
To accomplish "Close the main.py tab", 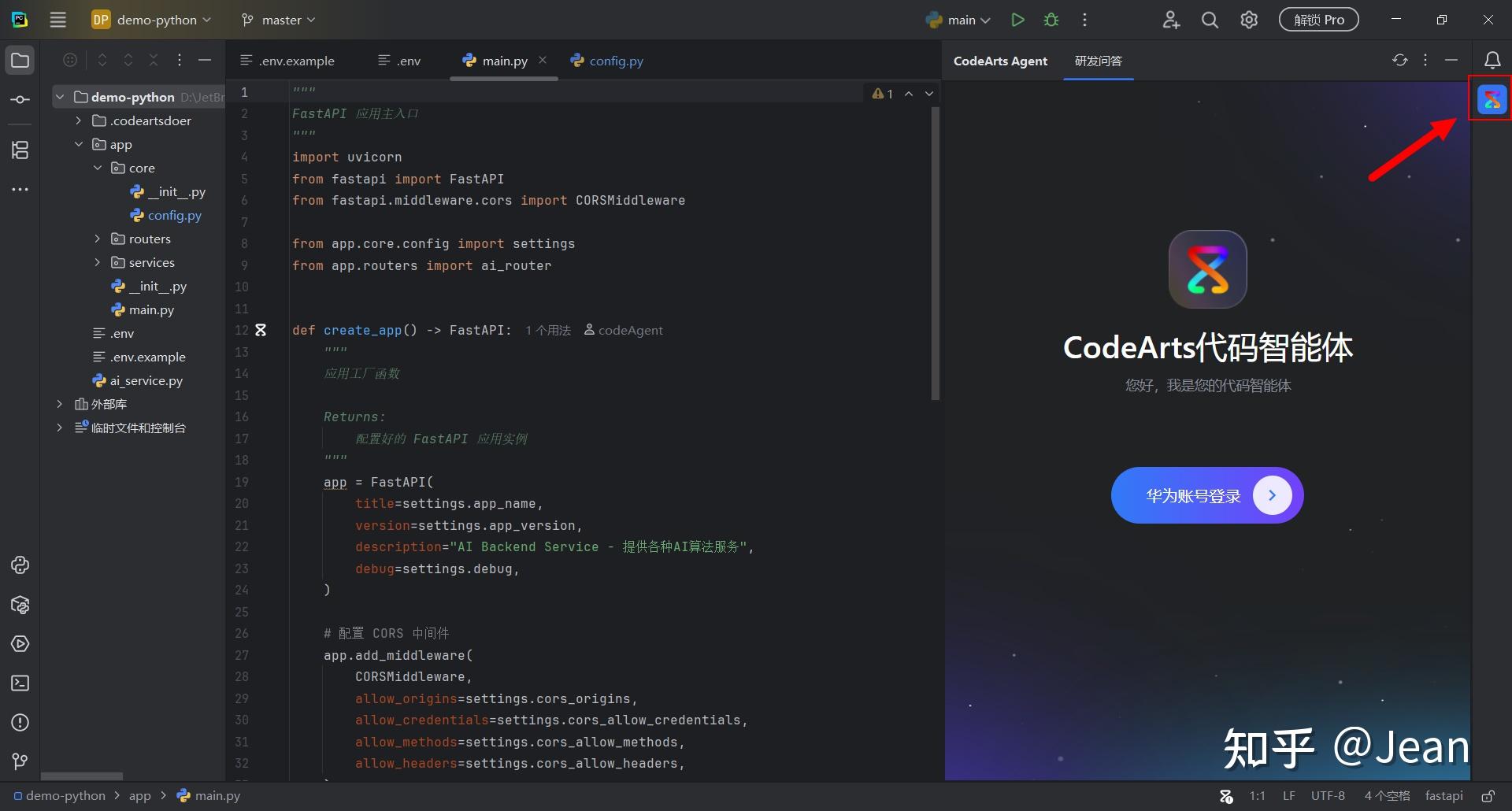I will 543,60.
